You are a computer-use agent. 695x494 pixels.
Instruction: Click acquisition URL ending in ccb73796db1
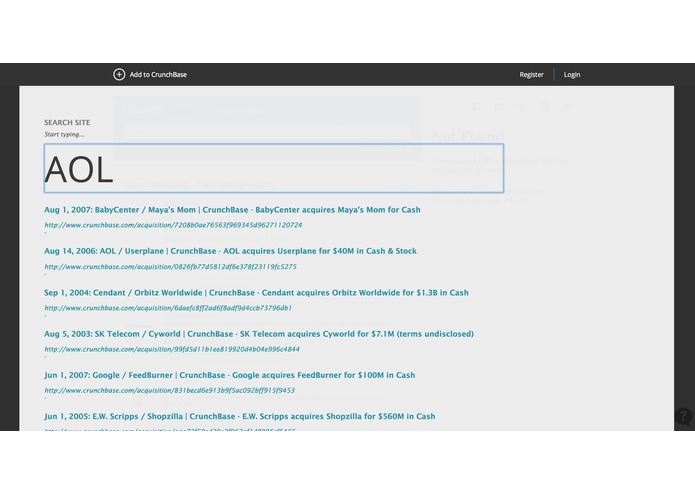pyautogui.click(x=168, y=308)
